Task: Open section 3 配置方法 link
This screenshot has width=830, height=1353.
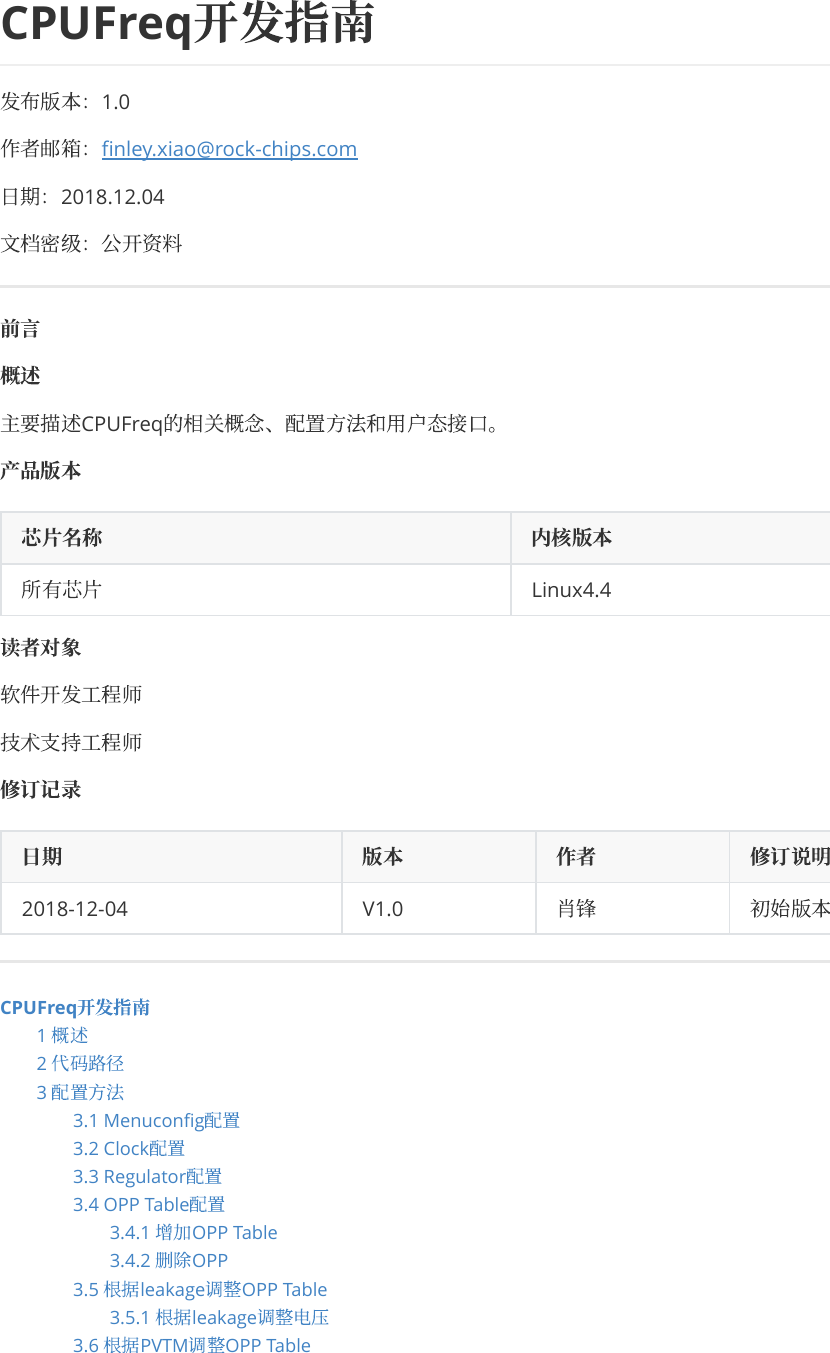Action: (x=80, y=1092)
